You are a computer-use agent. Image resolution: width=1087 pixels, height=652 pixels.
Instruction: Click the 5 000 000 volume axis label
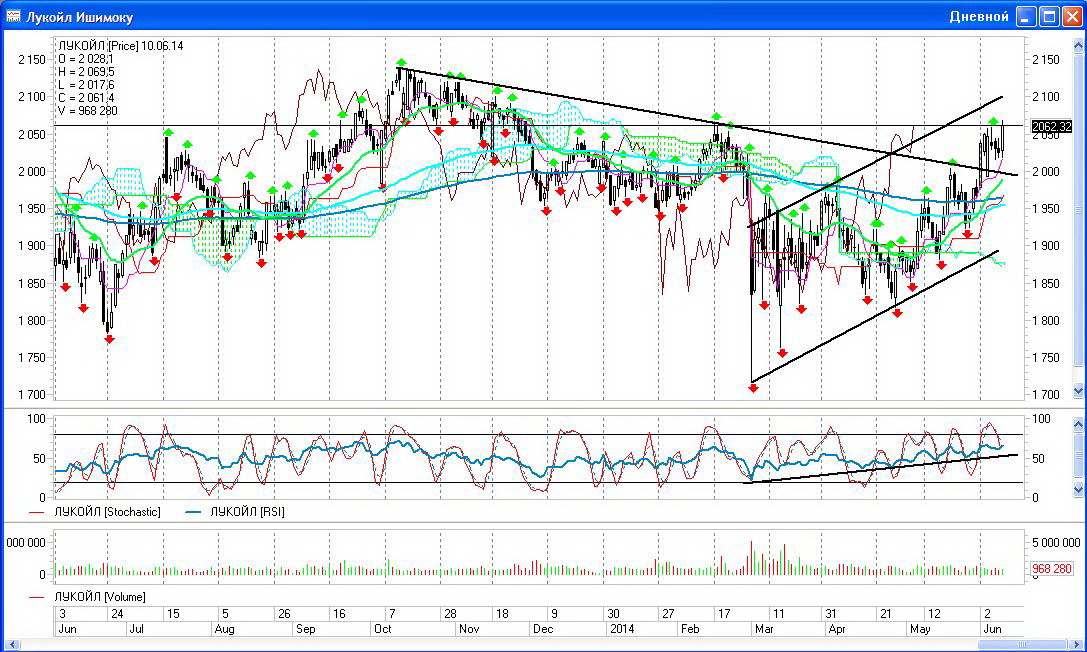tap(1056, 543)
